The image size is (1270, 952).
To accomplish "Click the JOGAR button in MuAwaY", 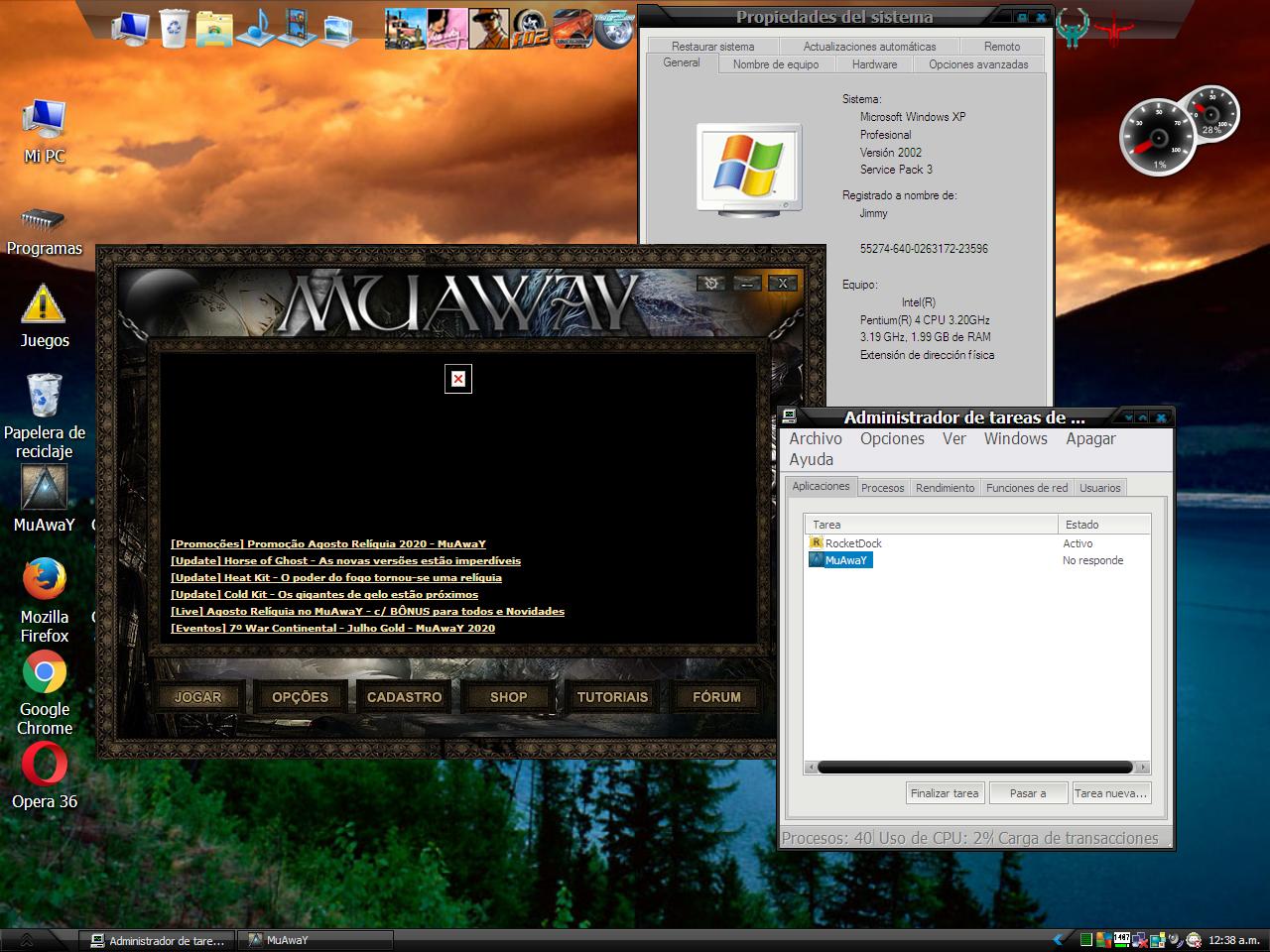I will pos(198,697).
